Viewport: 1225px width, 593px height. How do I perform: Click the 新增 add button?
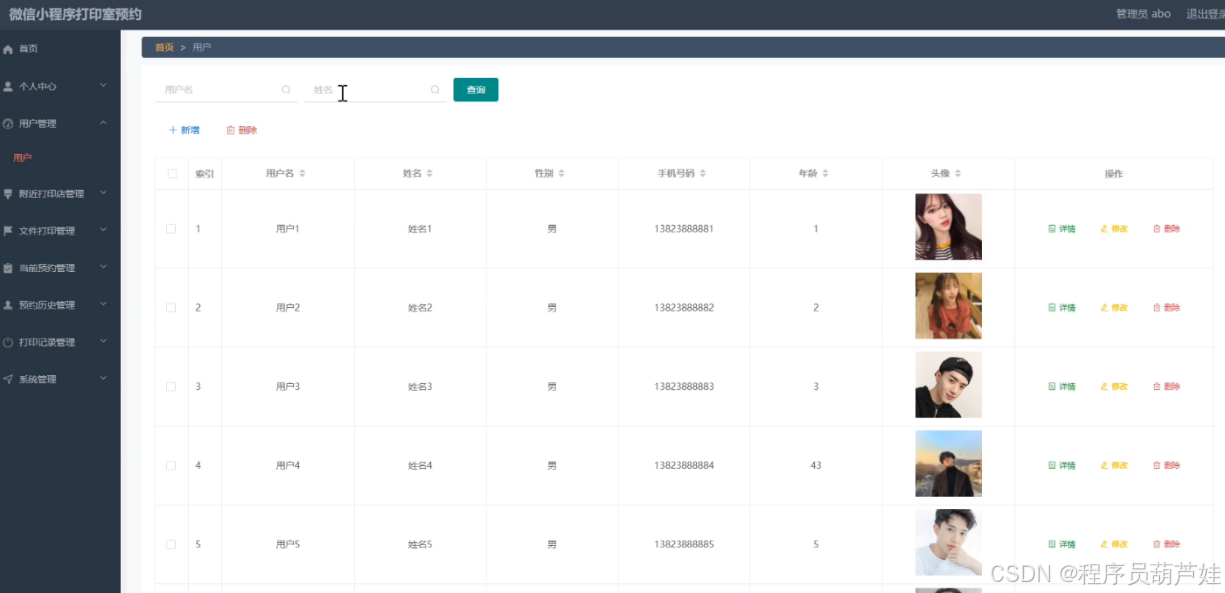click(x=184, y=130)
